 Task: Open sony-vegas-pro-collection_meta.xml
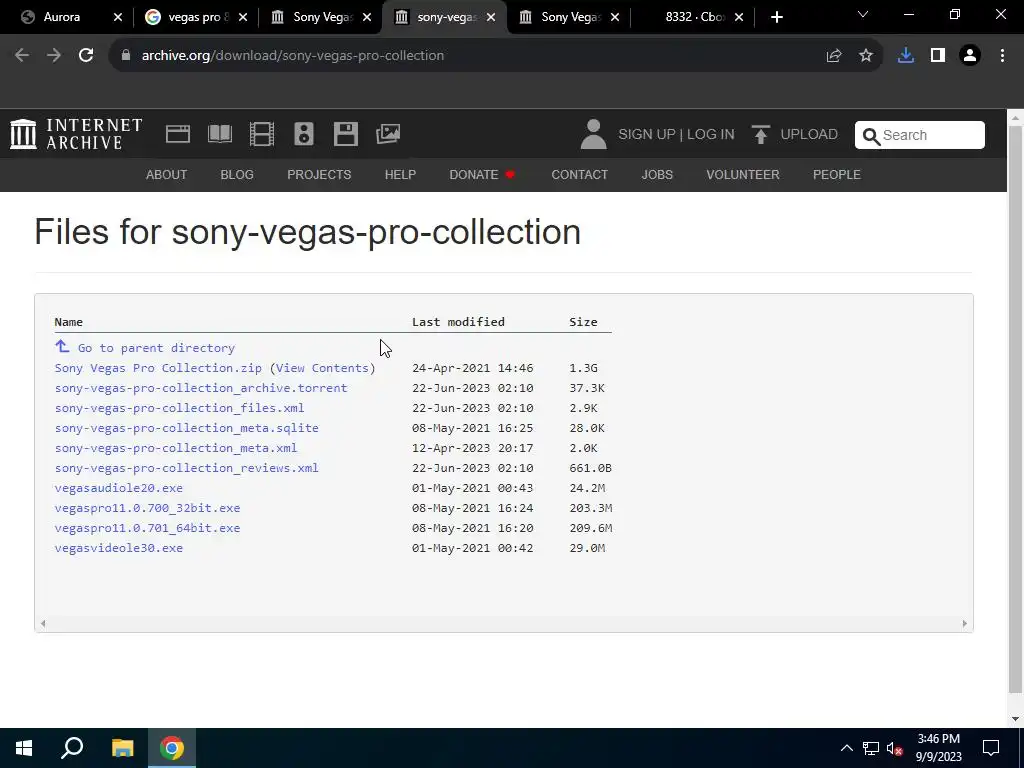click(x=176, y=448)
